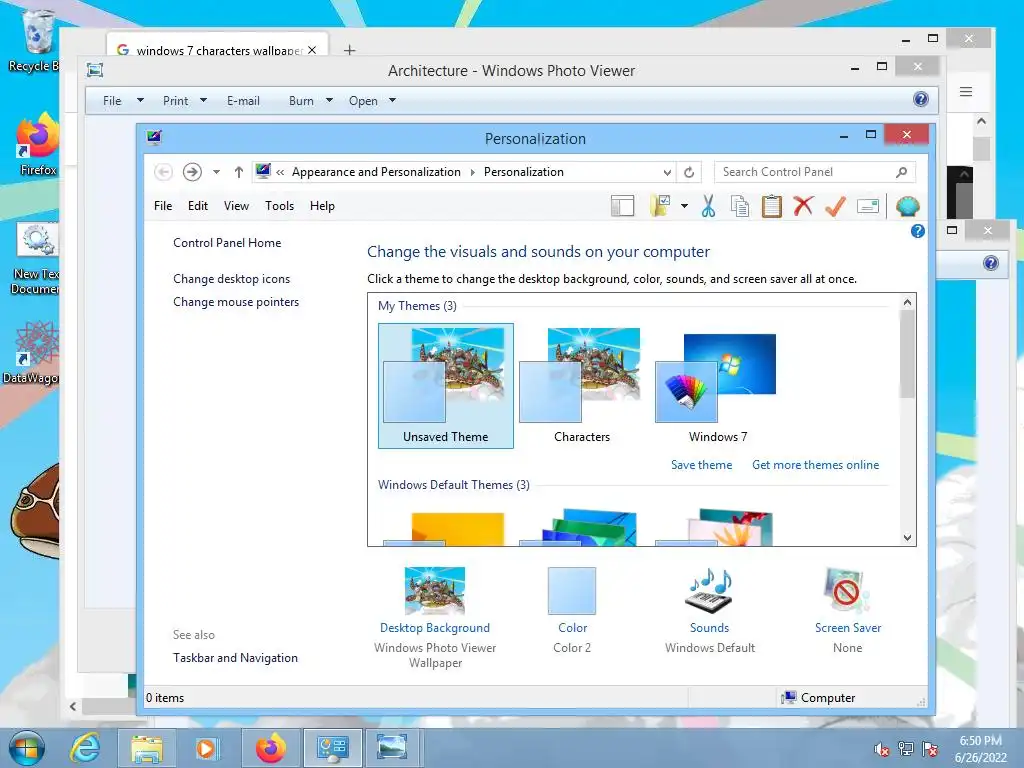Click the Action Center flag tray icon
Viewport: 1024px width, 768px height.
[930, 749]
